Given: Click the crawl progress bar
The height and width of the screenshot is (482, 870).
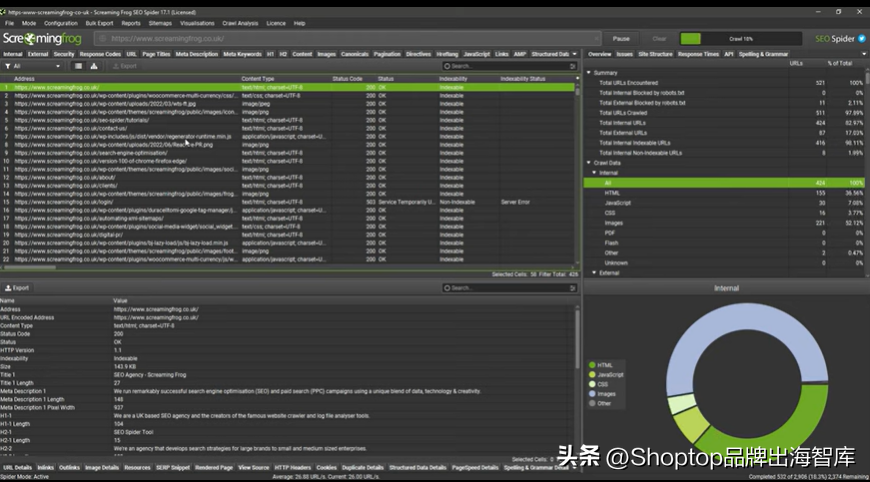Looking at the screenshot, I should [x=741, y=39].
